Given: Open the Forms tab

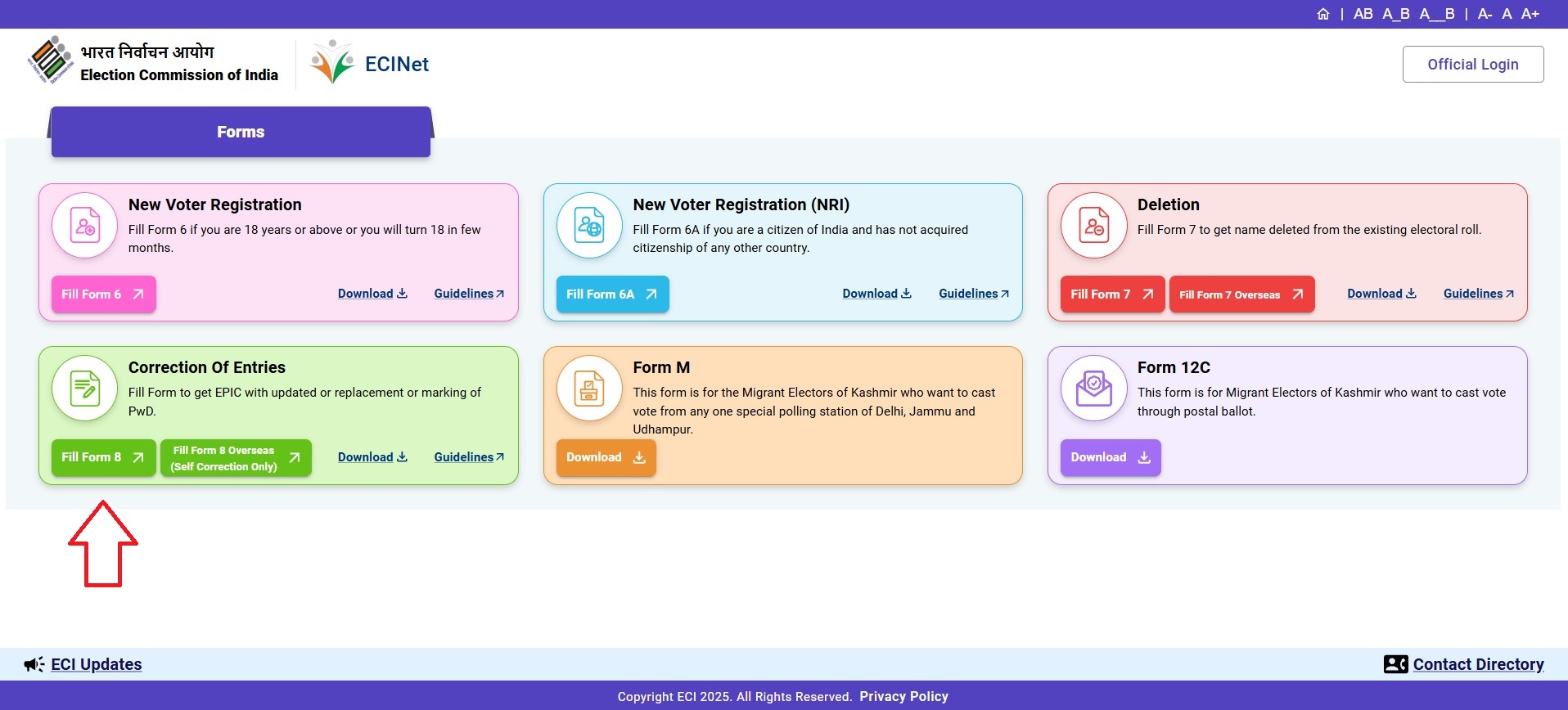Looking at the screenshot, I should [241, 132].
